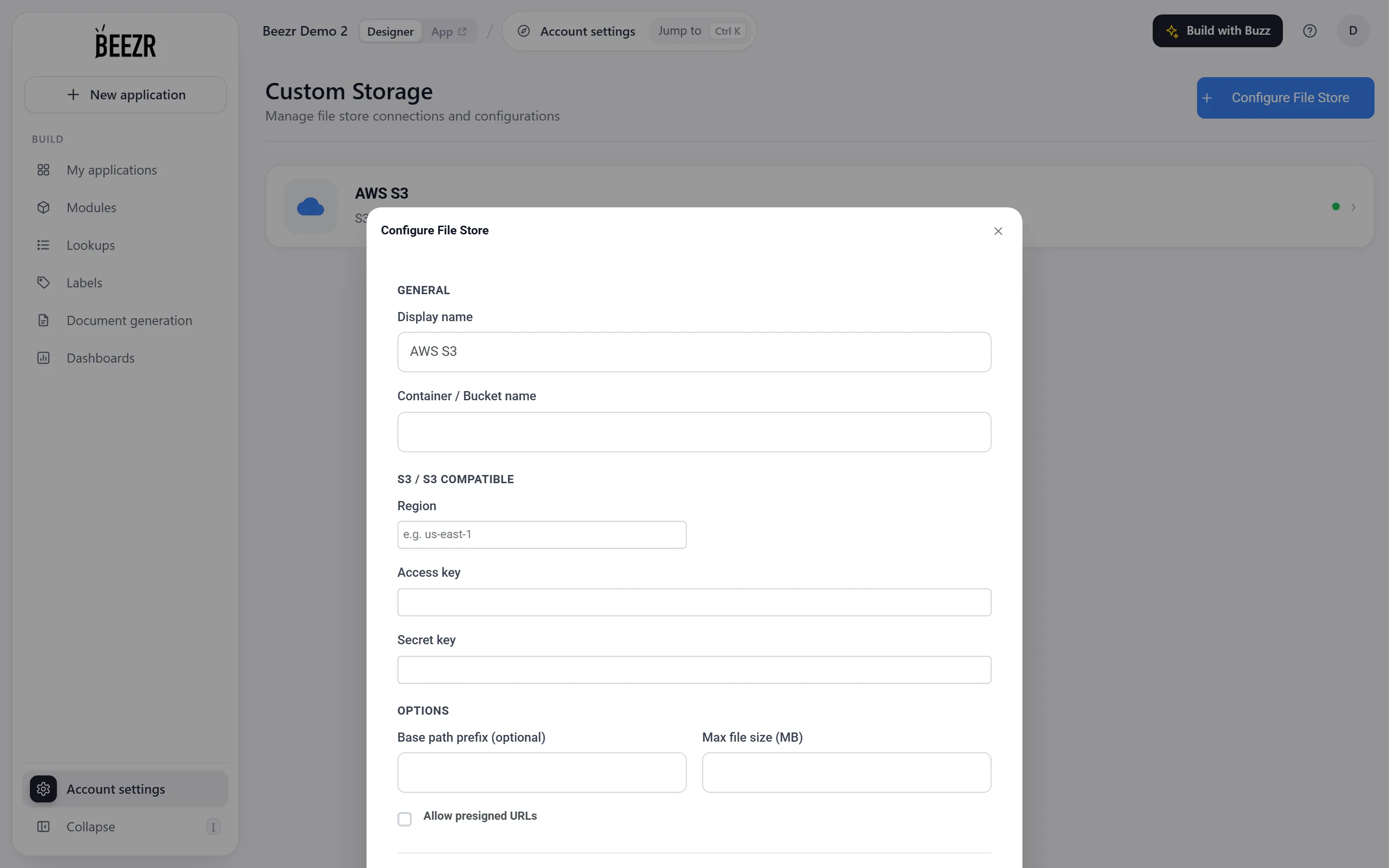This screenshot has height=868, width=1389.
Task: Click the Lookups list icon
Action: coord(43,245)
